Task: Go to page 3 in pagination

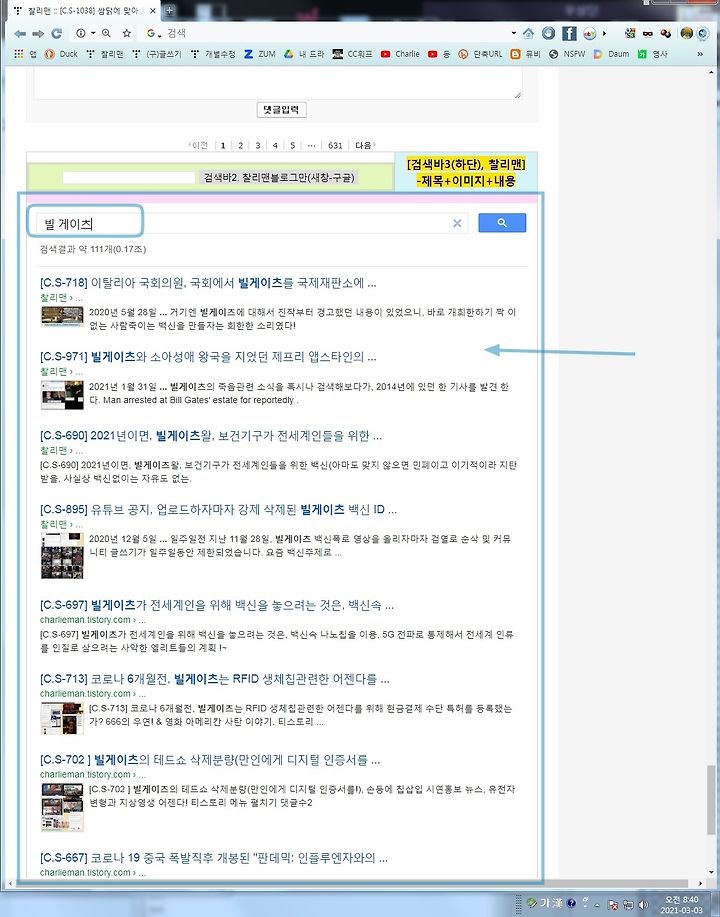Action: [257, 145]
